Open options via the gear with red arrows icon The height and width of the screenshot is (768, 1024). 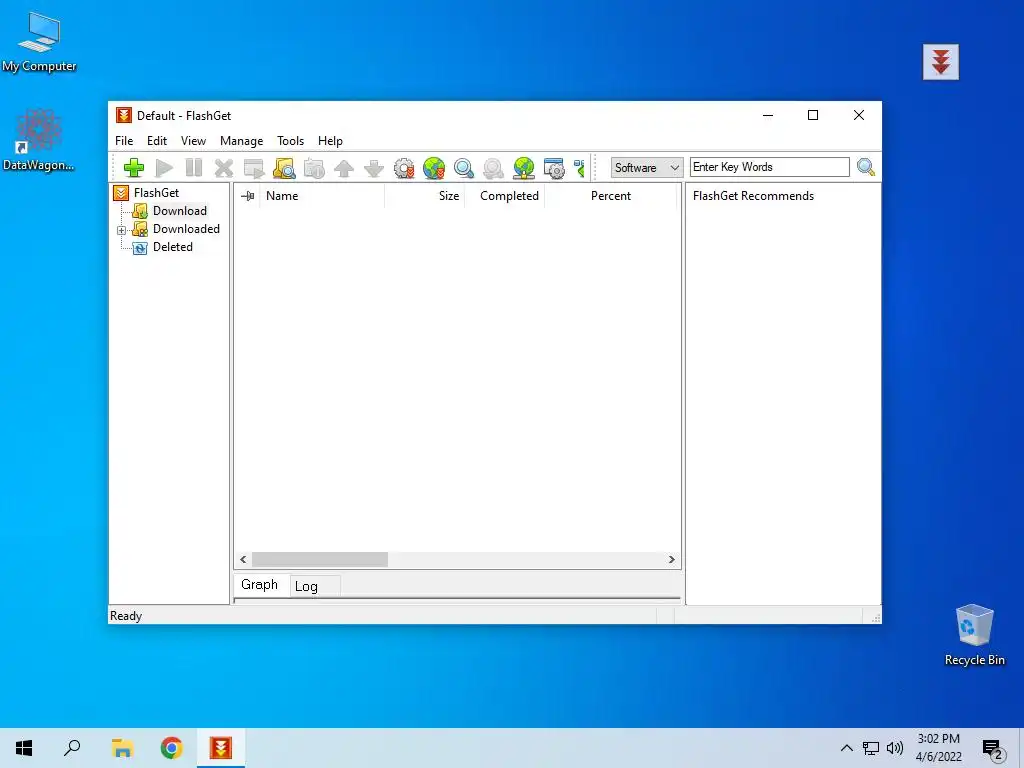pos(404,168)
